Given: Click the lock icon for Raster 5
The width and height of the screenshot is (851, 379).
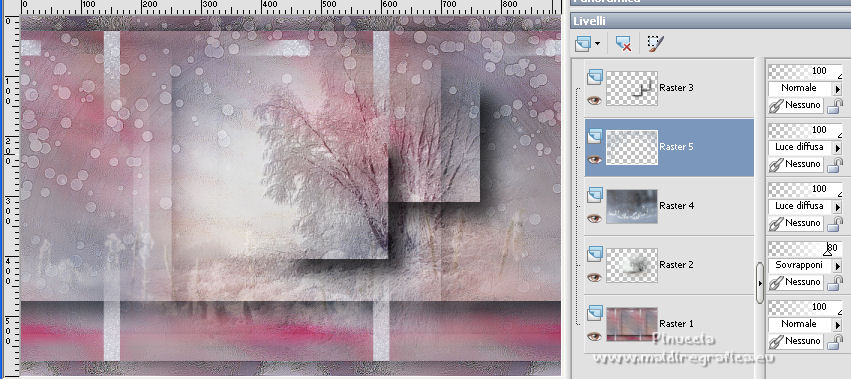Looking at the screenshot, I should pos(834,164).
